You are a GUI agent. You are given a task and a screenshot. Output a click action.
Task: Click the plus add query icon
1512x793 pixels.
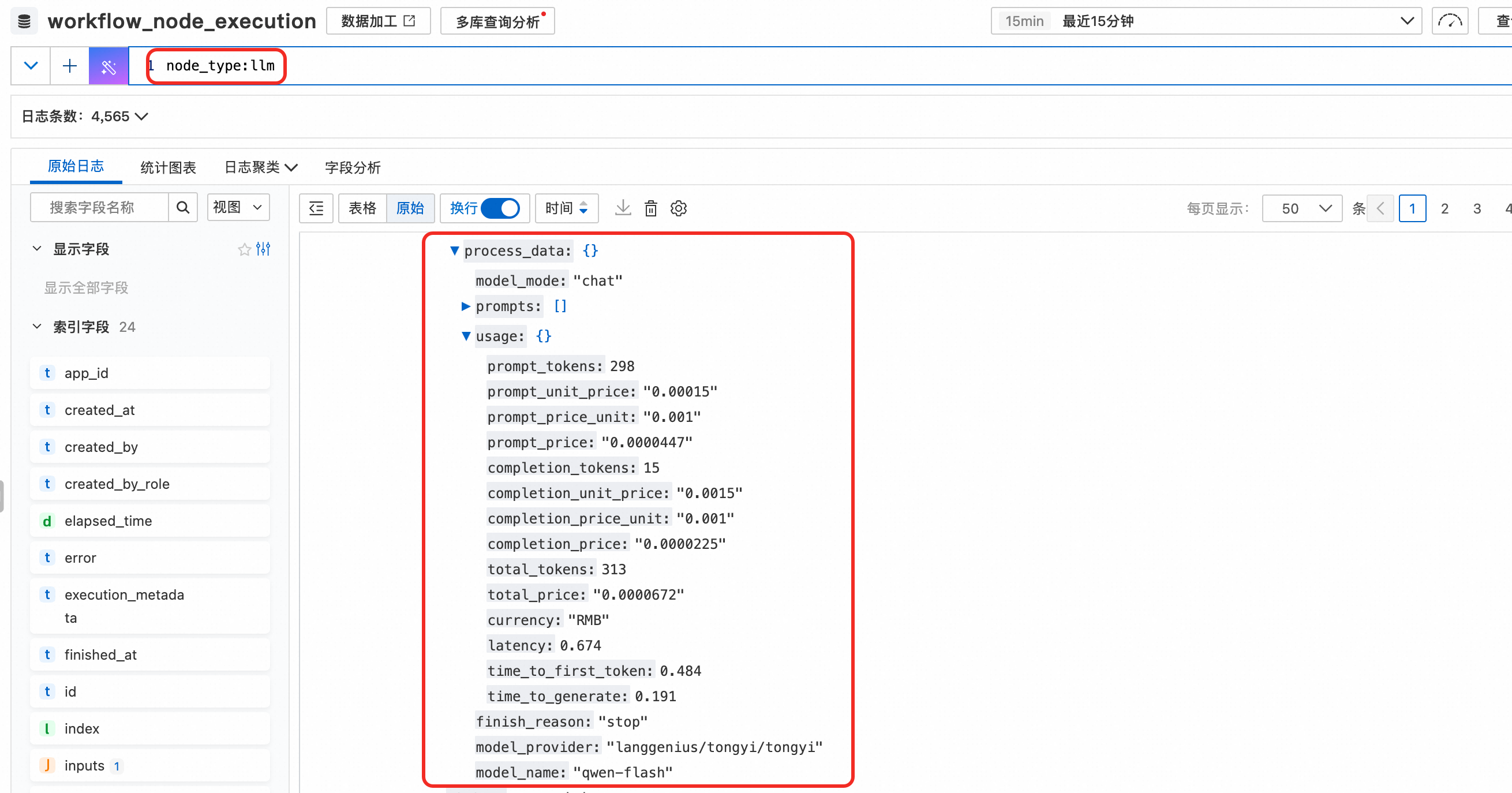[x=69, y=66]
